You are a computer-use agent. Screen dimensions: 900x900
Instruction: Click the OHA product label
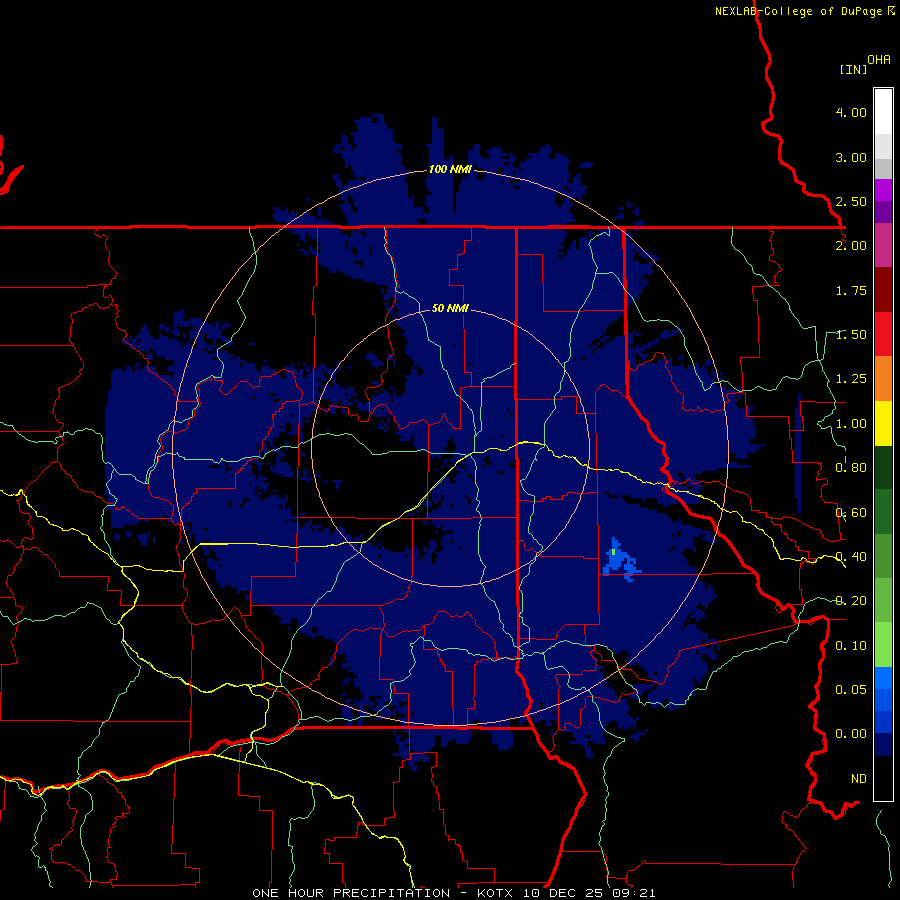879,59
